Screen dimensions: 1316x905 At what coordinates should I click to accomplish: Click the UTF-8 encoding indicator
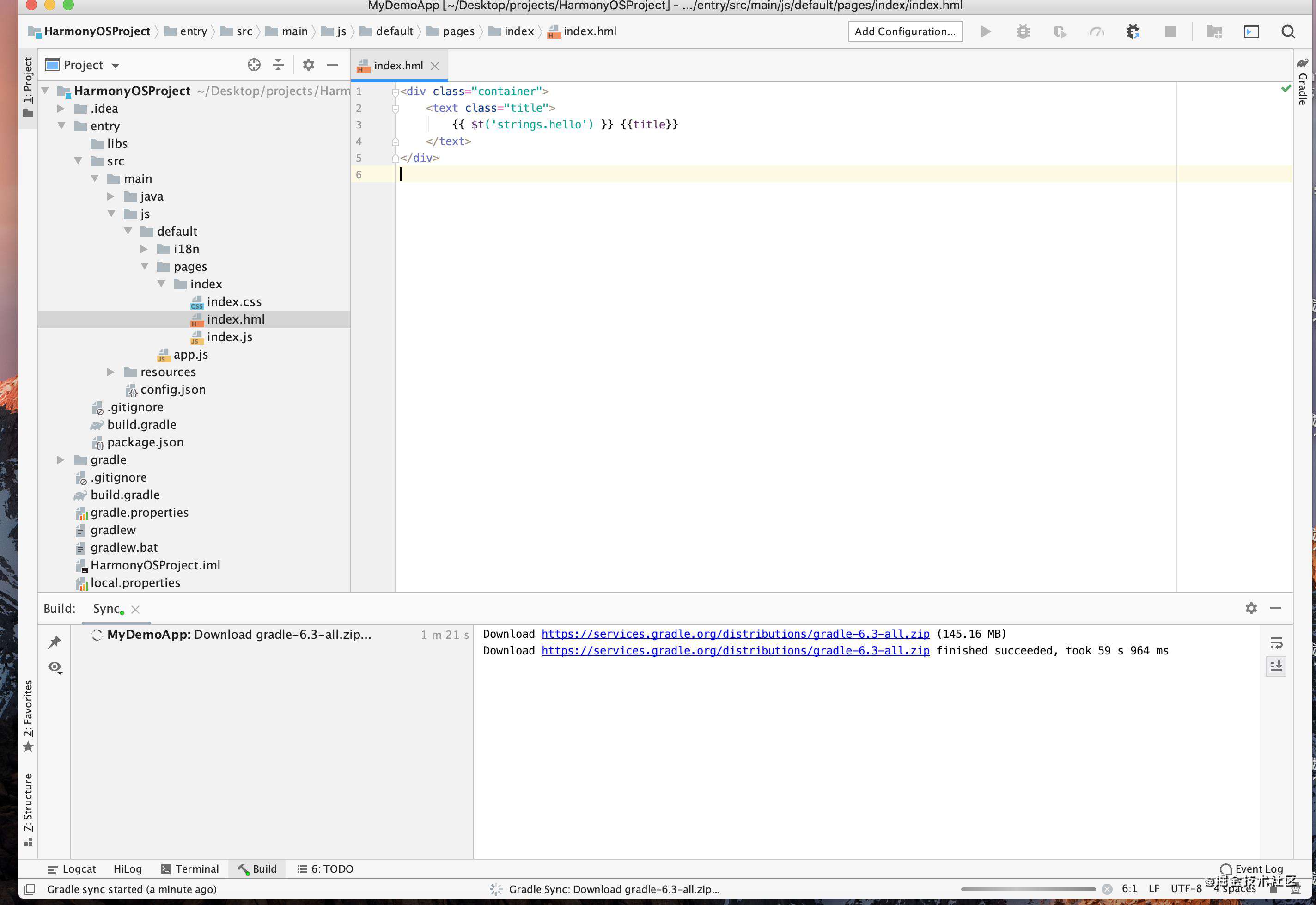[1186, 888]
